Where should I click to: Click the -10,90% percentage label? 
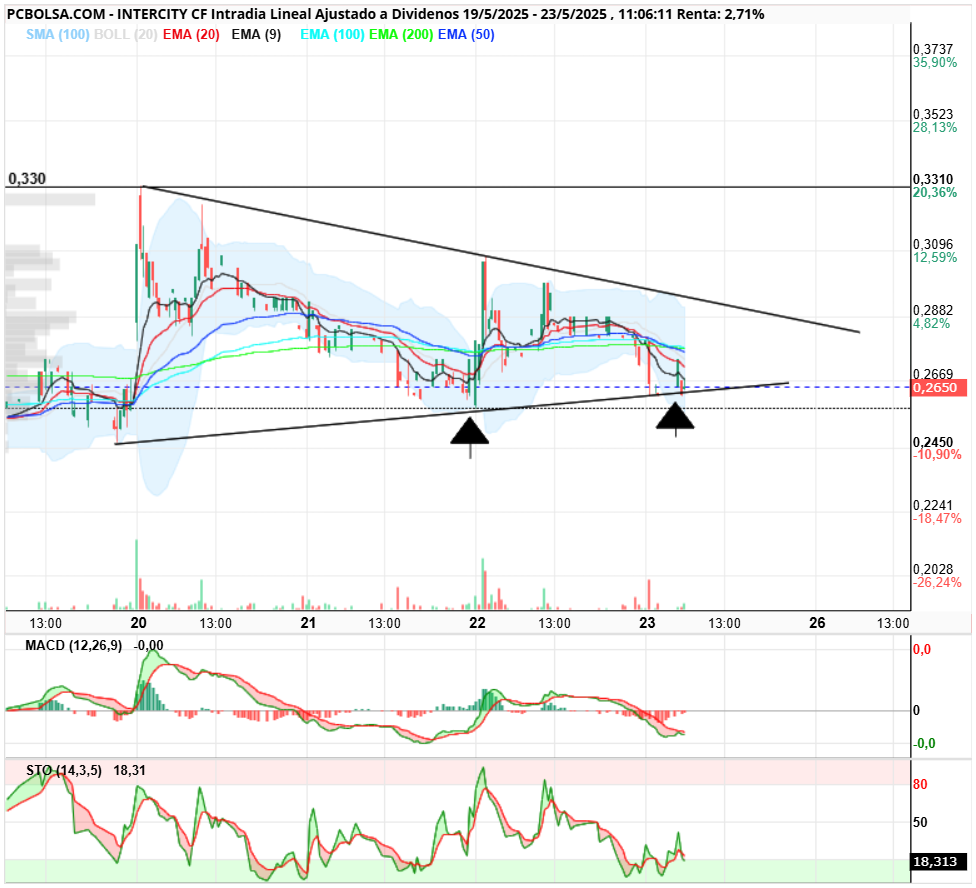click(937, 455)
